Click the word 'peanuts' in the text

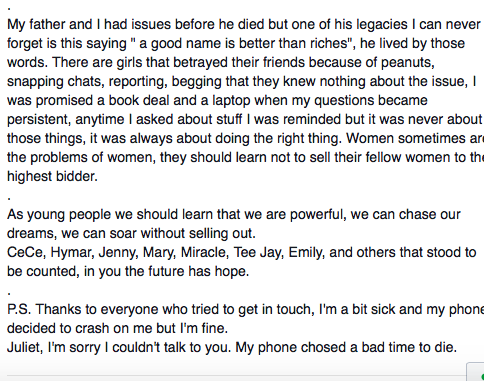tap(407, 62)
